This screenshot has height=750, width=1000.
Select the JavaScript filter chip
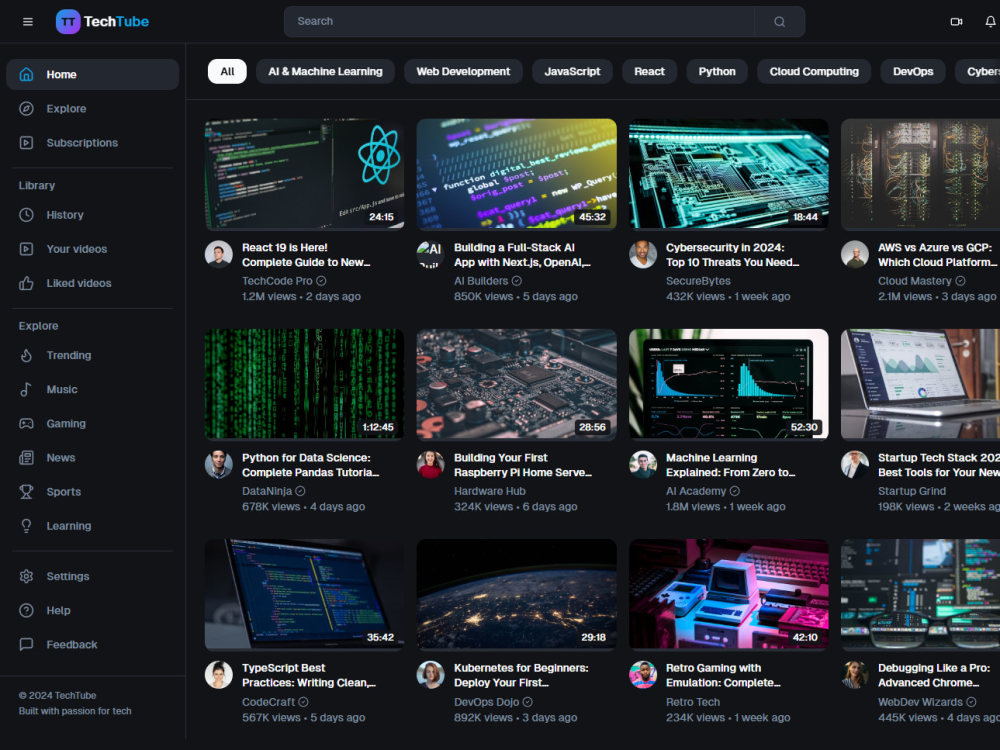point(572,71)
